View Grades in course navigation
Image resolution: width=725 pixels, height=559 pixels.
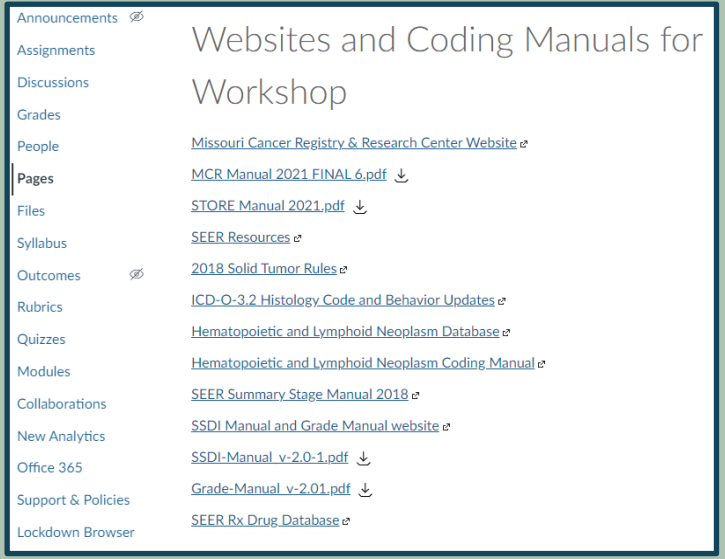pyautogui.click(x=39, y=115)
